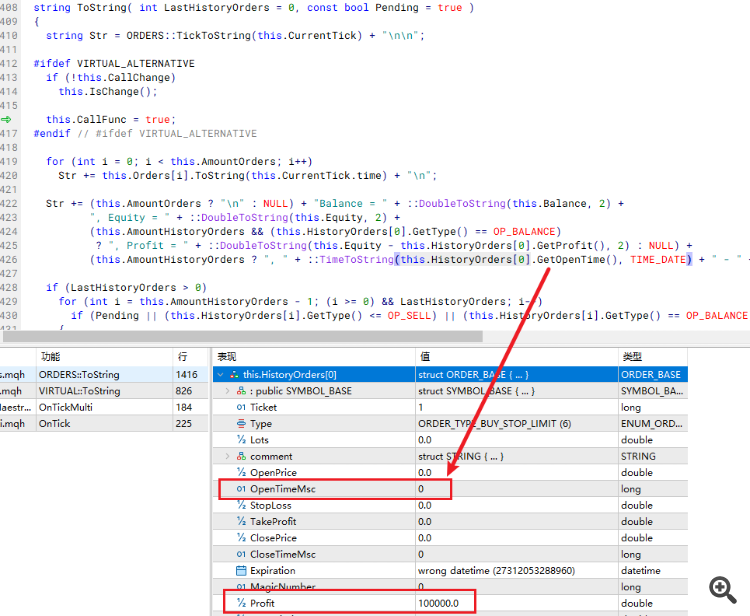Click the OpenTimeMsc value 0
This screenshot has height=616, width=750.
[x=421, y=489]
